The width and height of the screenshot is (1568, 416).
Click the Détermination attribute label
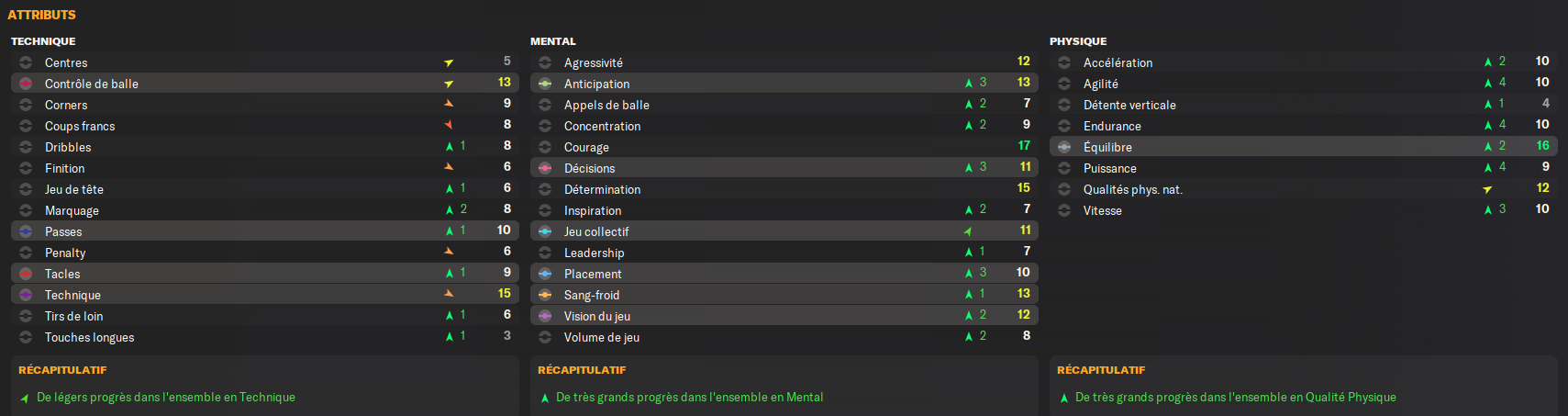coord(602,189)
